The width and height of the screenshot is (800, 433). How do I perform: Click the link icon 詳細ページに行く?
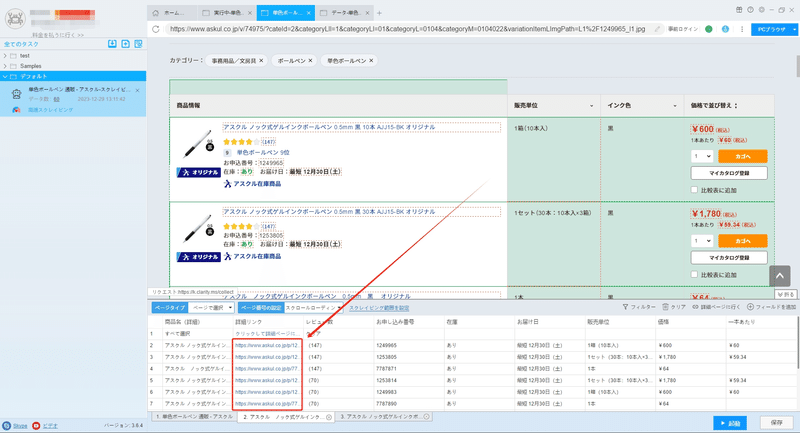[695, 307]
